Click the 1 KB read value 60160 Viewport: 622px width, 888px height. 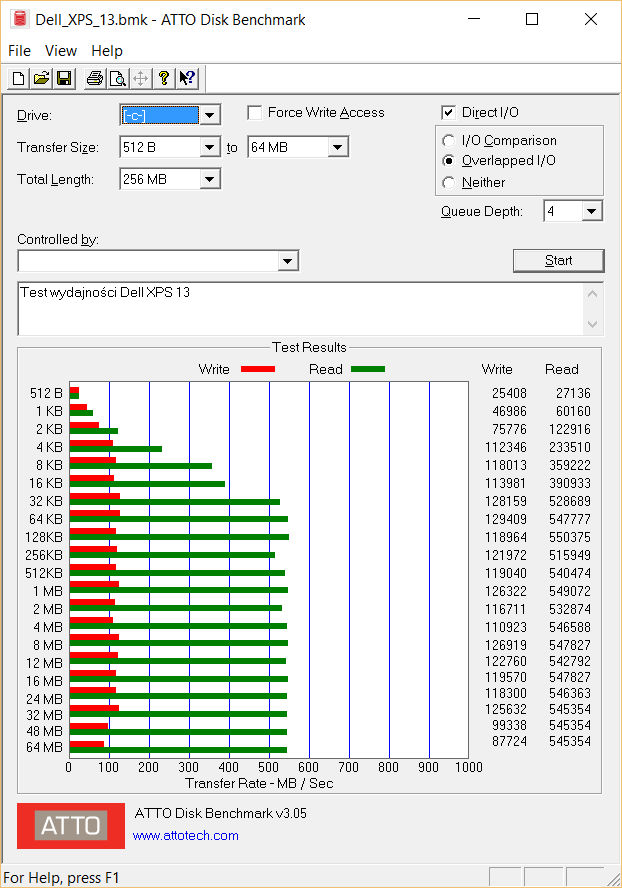point(573,411)
